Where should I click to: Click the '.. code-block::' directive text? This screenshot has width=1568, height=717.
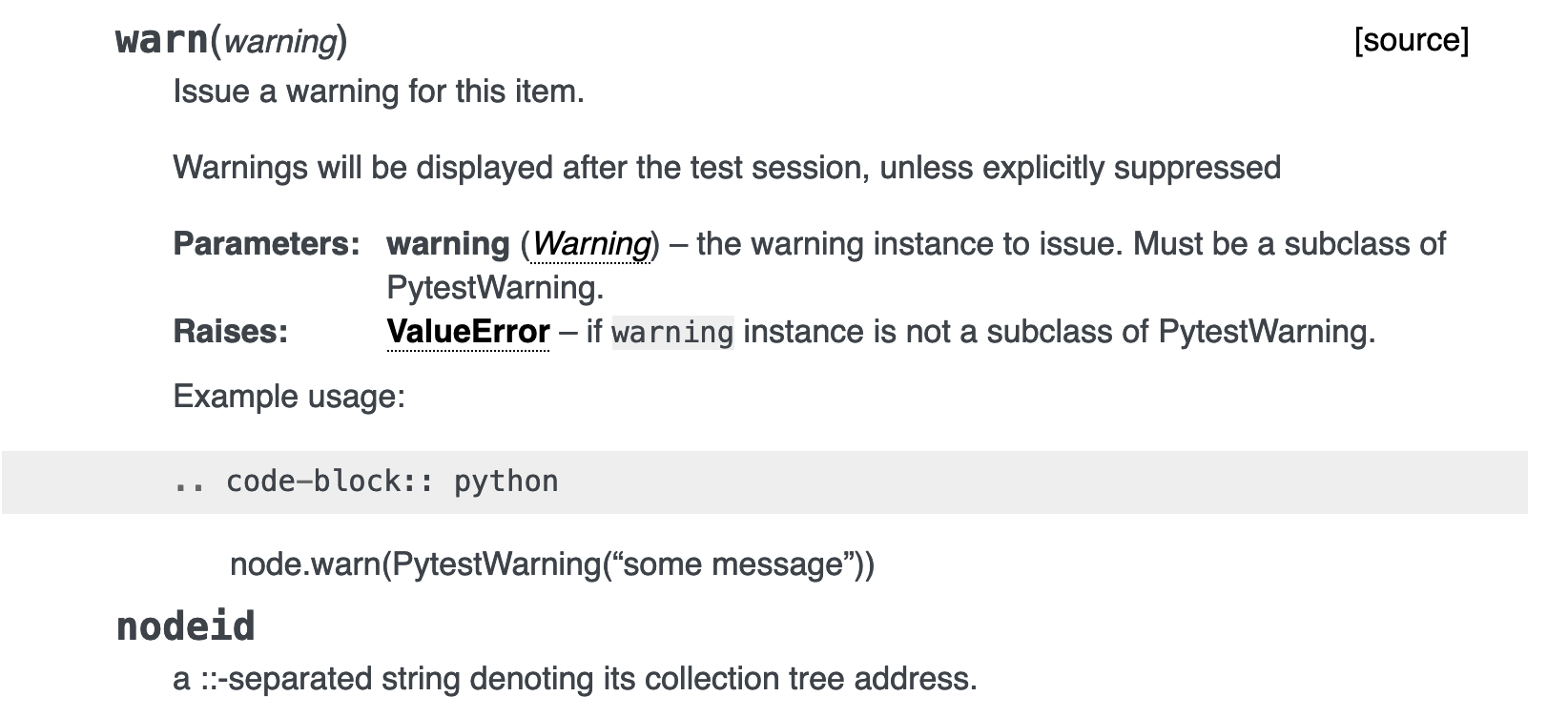[x=303, y=481]
